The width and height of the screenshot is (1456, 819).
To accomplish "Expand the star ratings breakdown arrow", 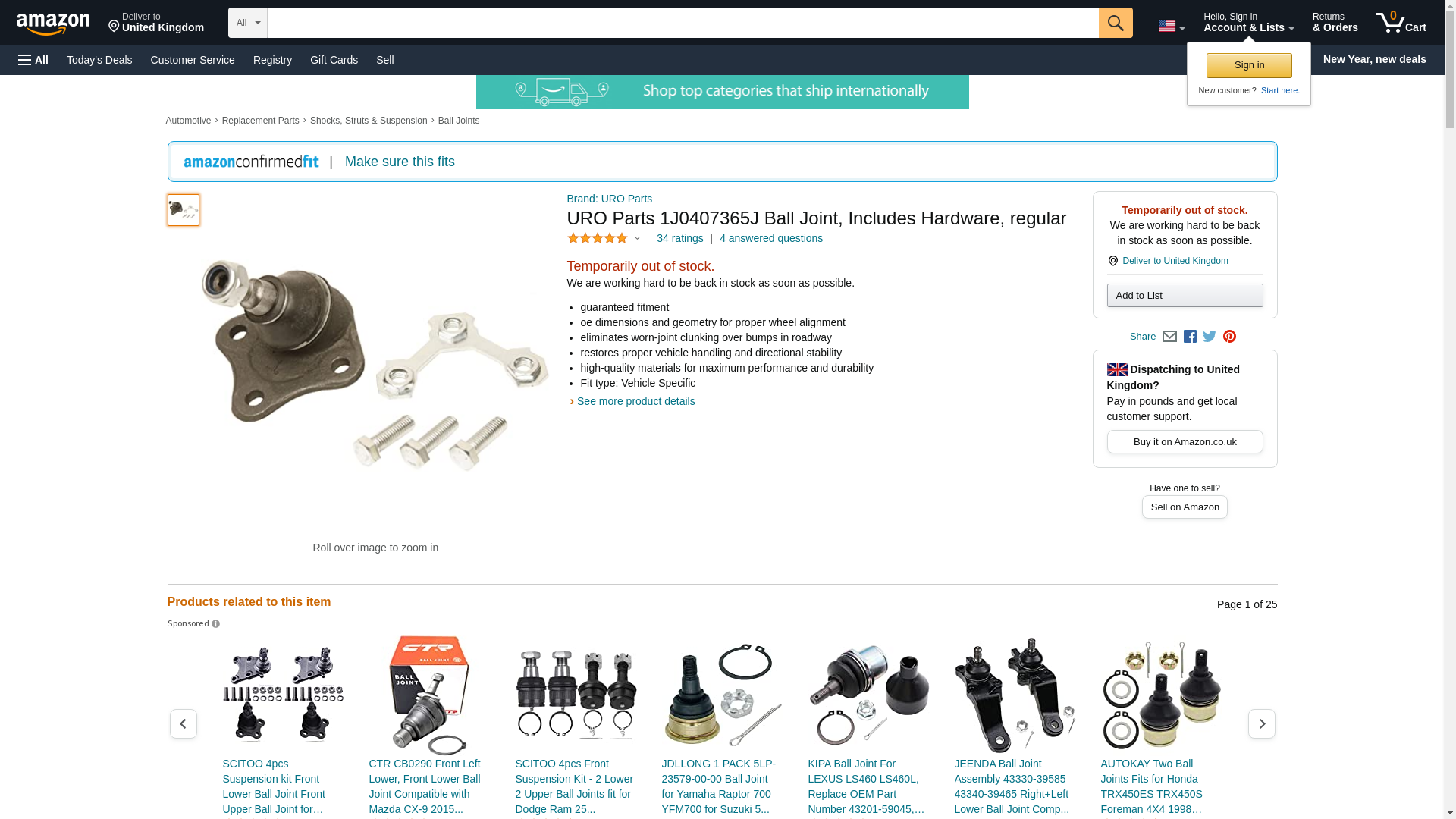I will [x=637, y=239].
